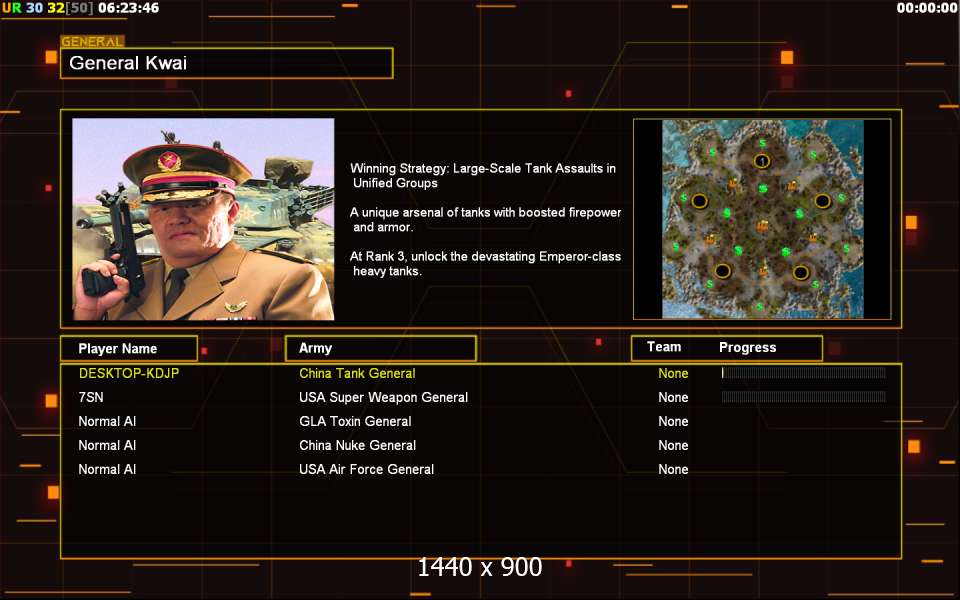
Task: Click the Progress column label
Action: [748, 348]
